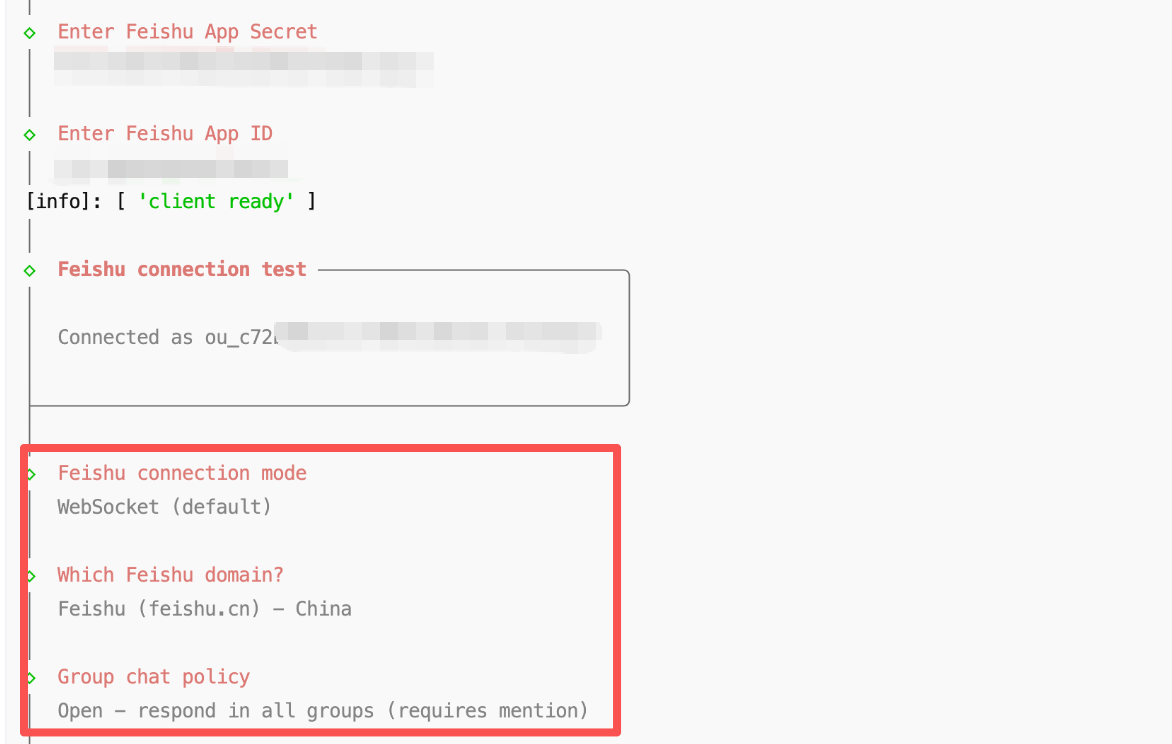Click the diamond marker beside Group chat policy
The width and height of the screenshot is (1172, 744).
click(32, 678)
